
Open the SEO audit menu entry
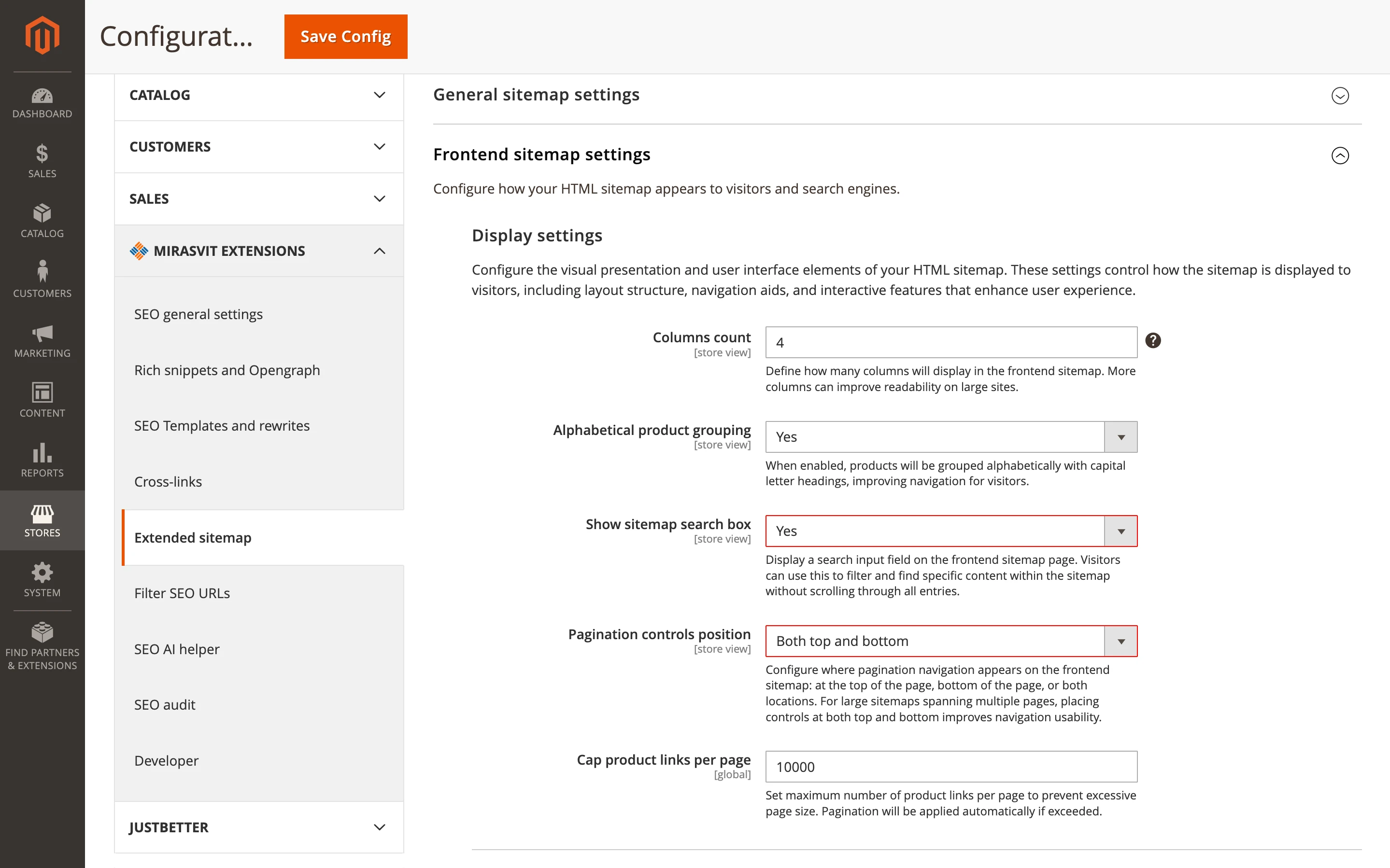click(165, 704)
